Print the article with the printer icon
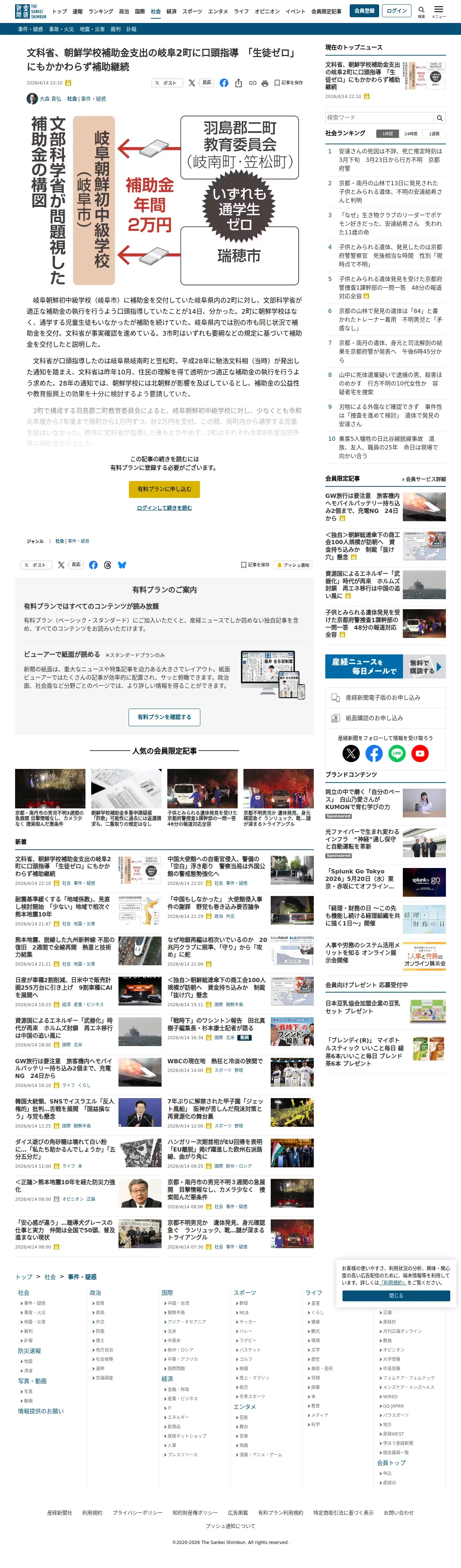Viewport: 461px width, 1568px height. tap(265, 83)
